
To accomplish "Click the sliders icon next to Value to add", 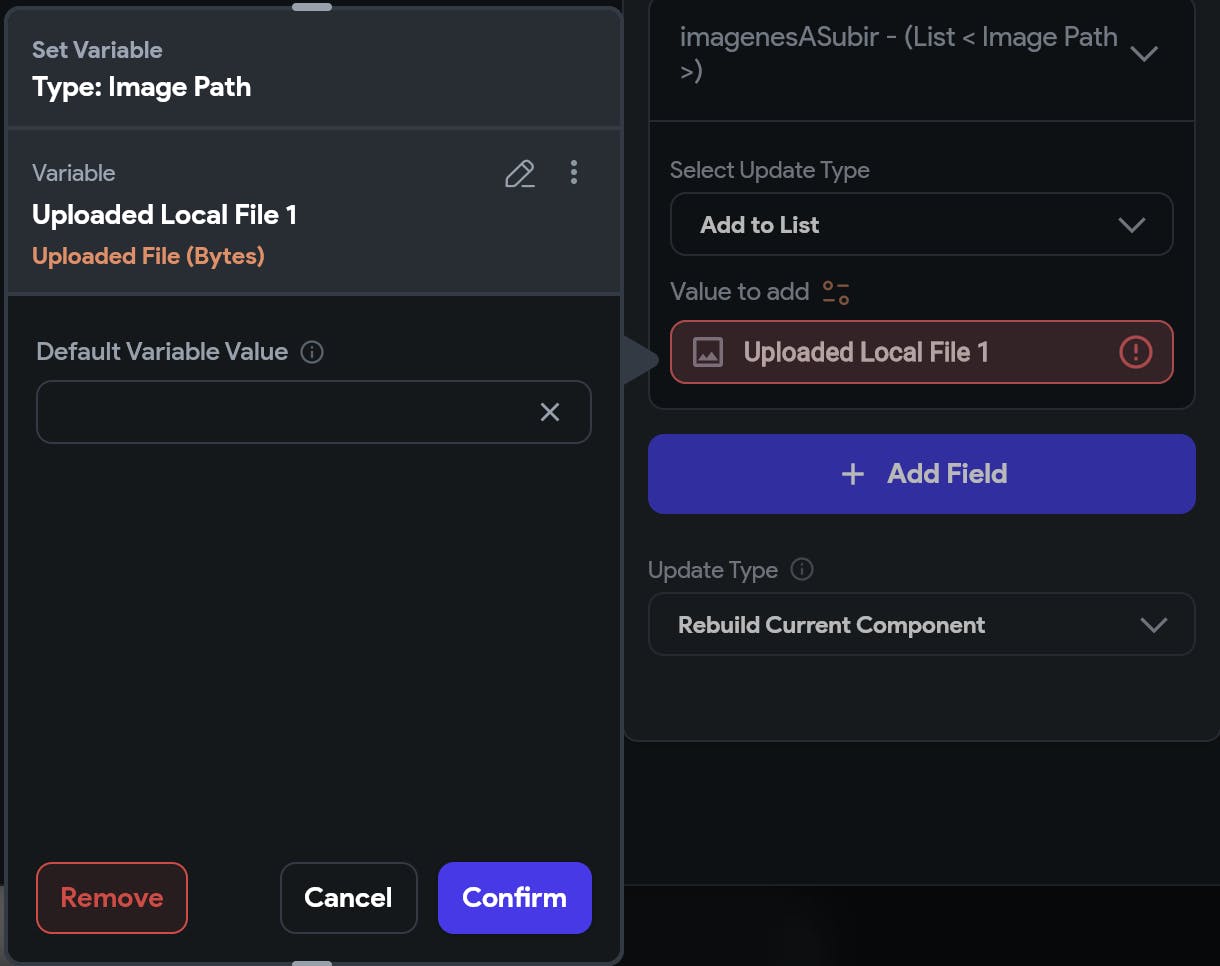I will (x=836, y=292).
